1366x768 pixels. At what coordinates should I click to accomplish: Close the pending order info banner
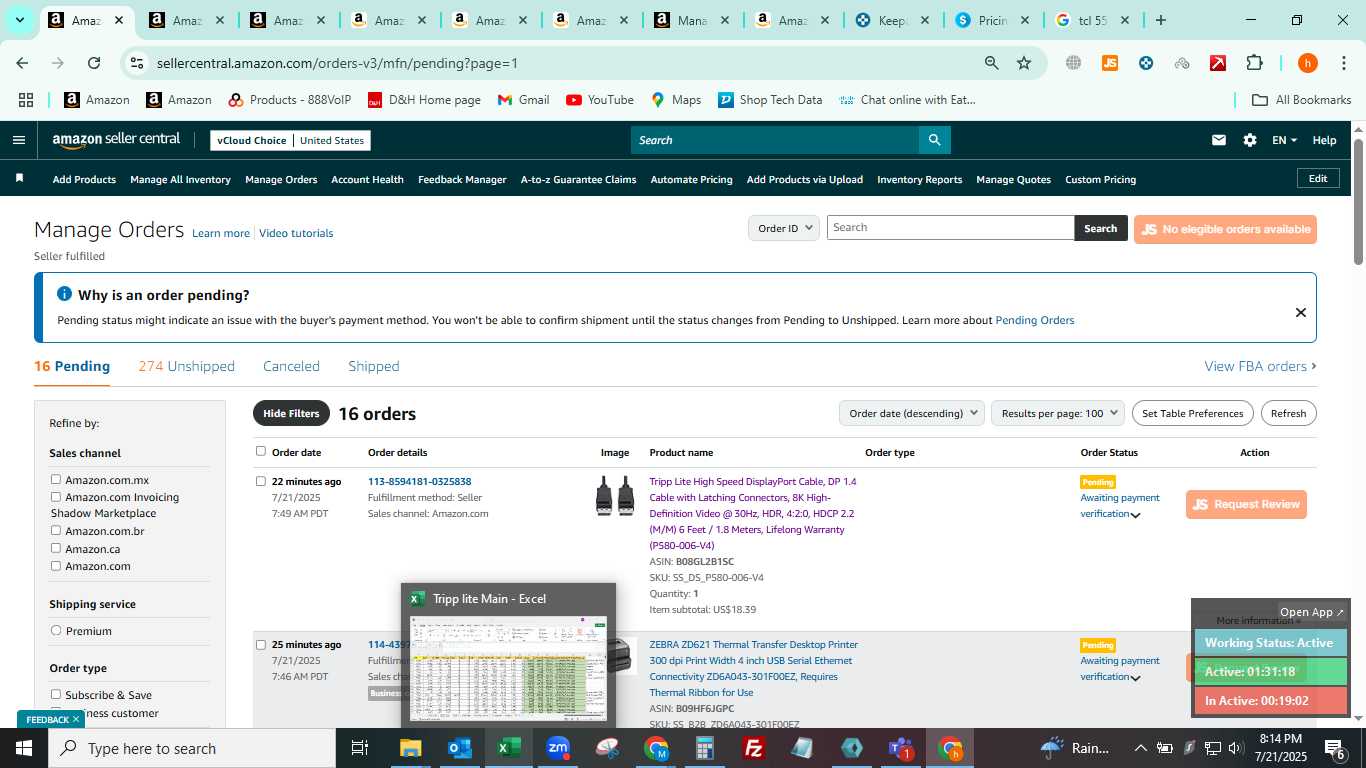(x=1301, y=312)
